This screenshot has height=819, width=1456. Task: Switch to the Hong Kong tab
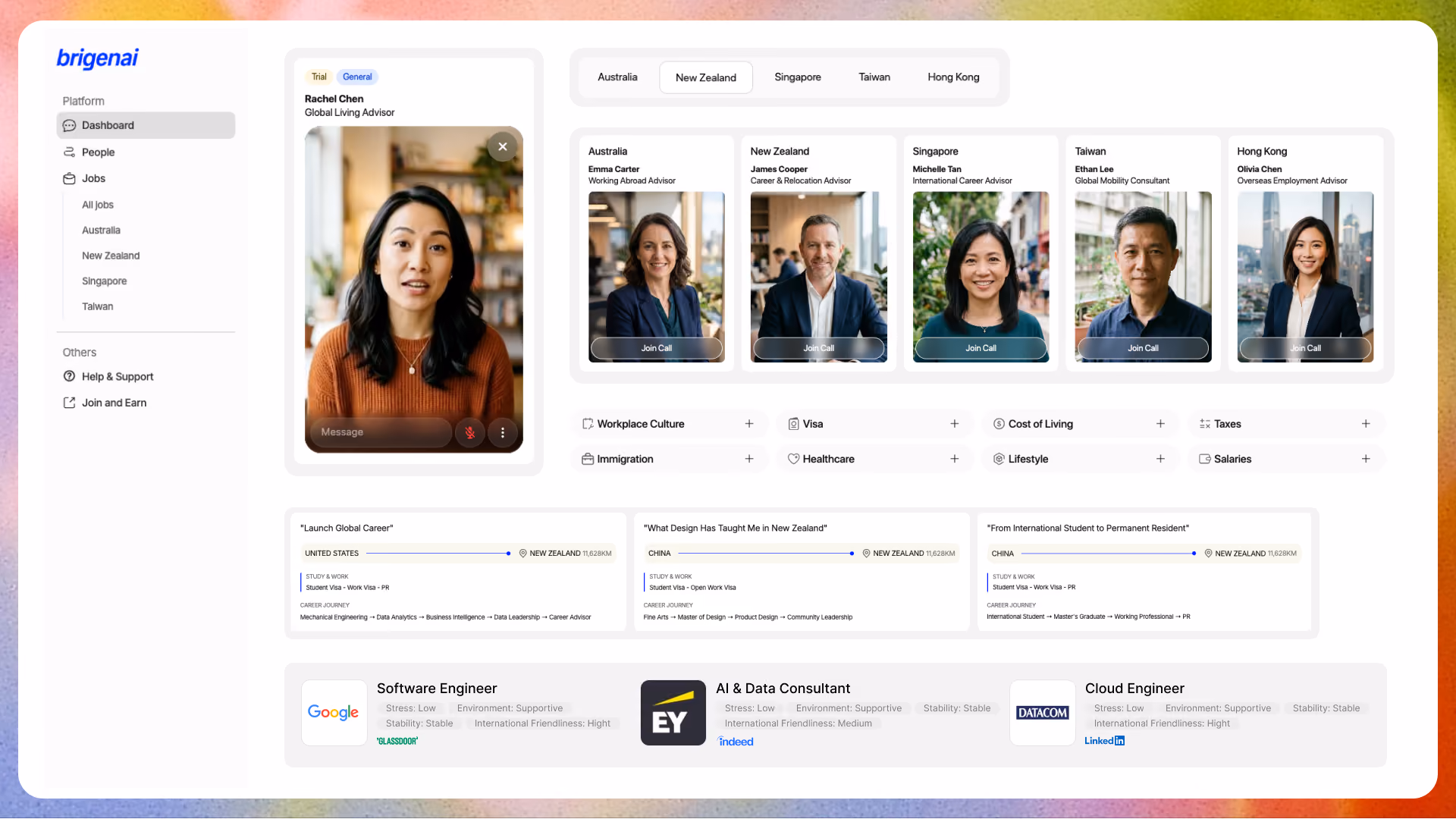(953, 77)
